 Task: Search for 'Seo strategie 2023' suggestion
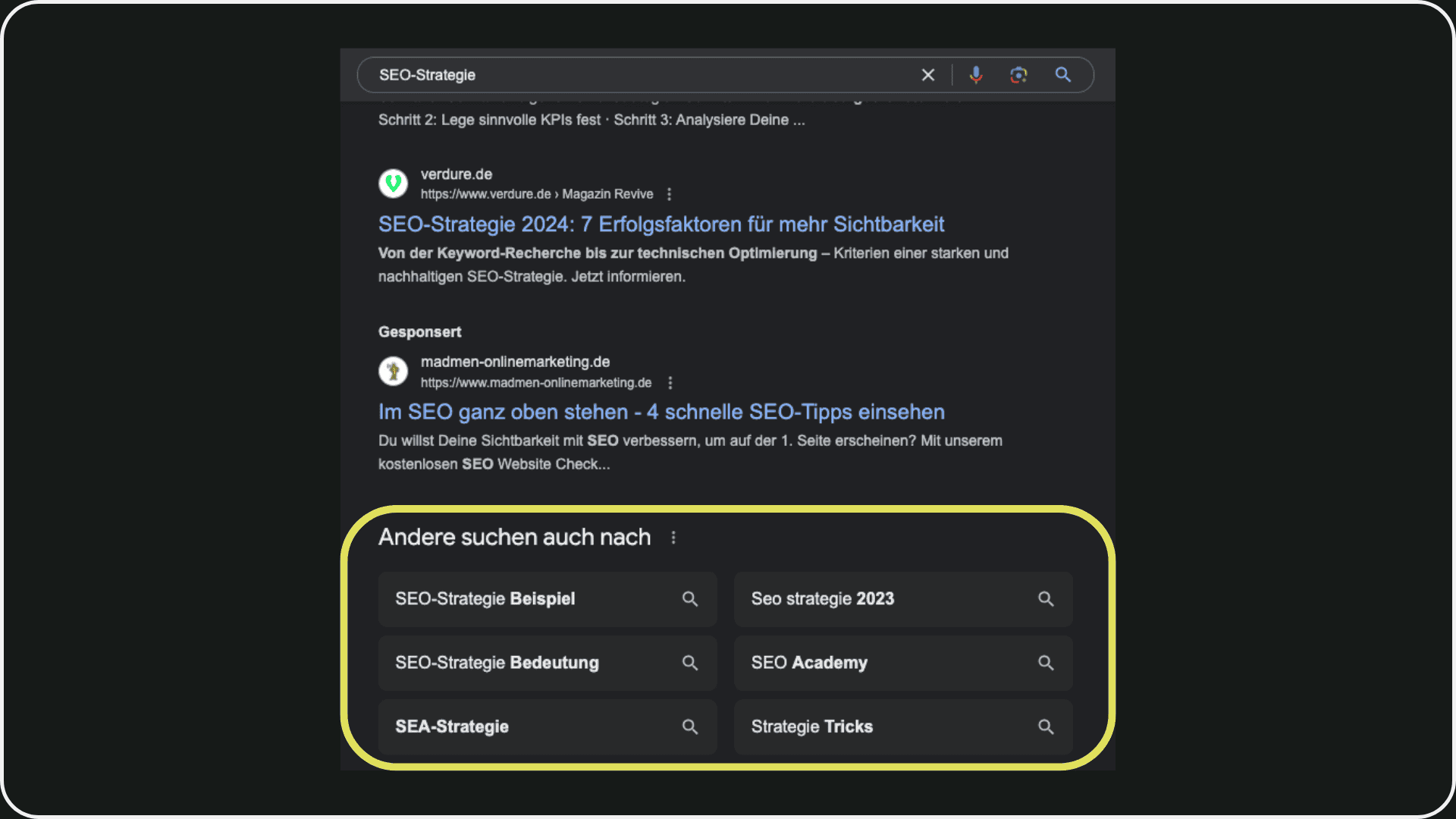[903, 599]
